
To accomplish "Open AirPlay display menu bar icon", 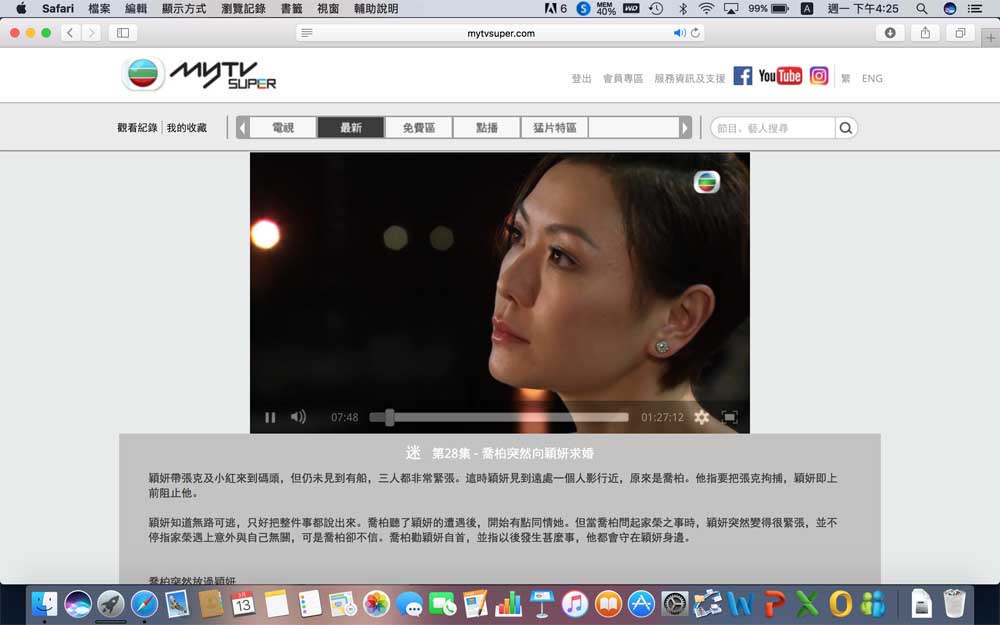I will (x=731, y=8).
